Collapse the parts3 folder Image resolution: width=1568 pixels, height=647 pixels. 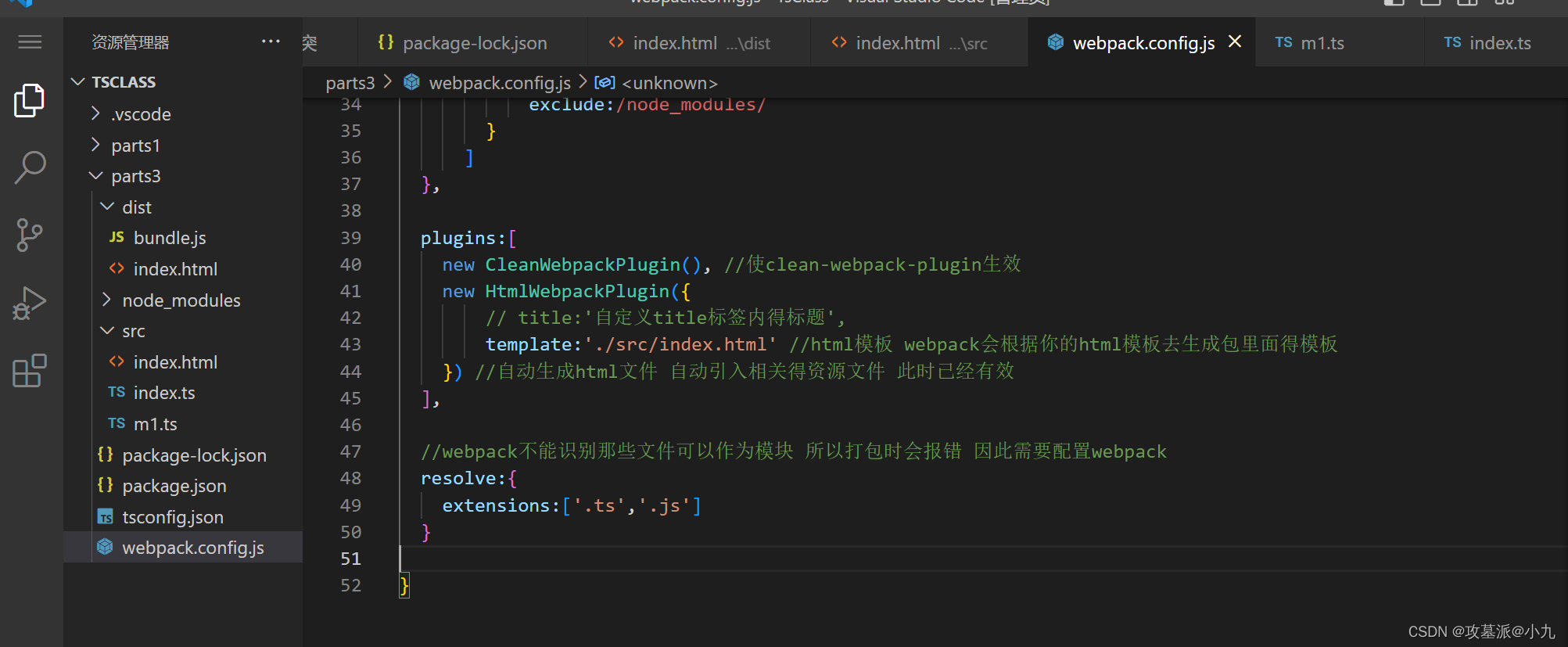pos(95,176)
